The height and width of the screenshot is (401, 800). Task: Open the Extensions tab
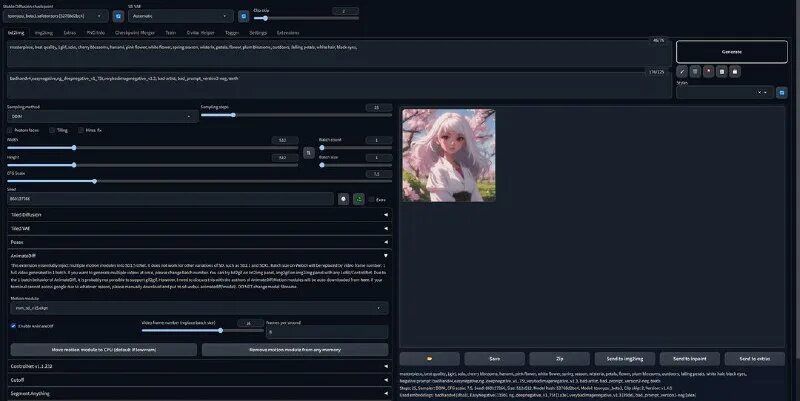click(288, 33)
